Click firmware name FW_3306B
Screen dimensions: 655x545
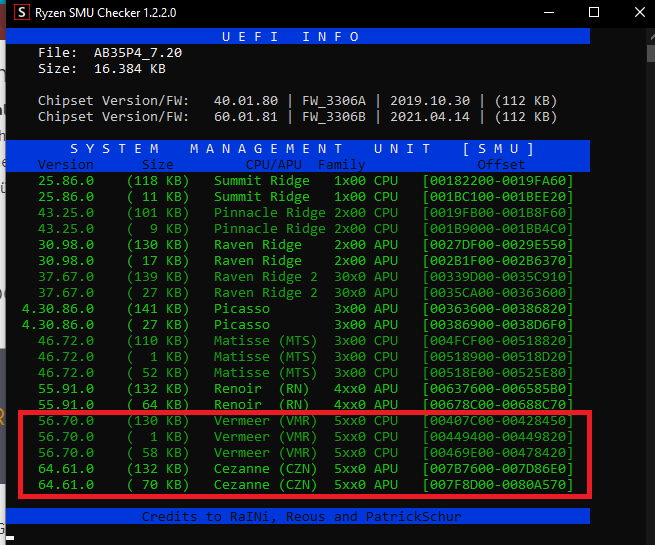(334, 117)
